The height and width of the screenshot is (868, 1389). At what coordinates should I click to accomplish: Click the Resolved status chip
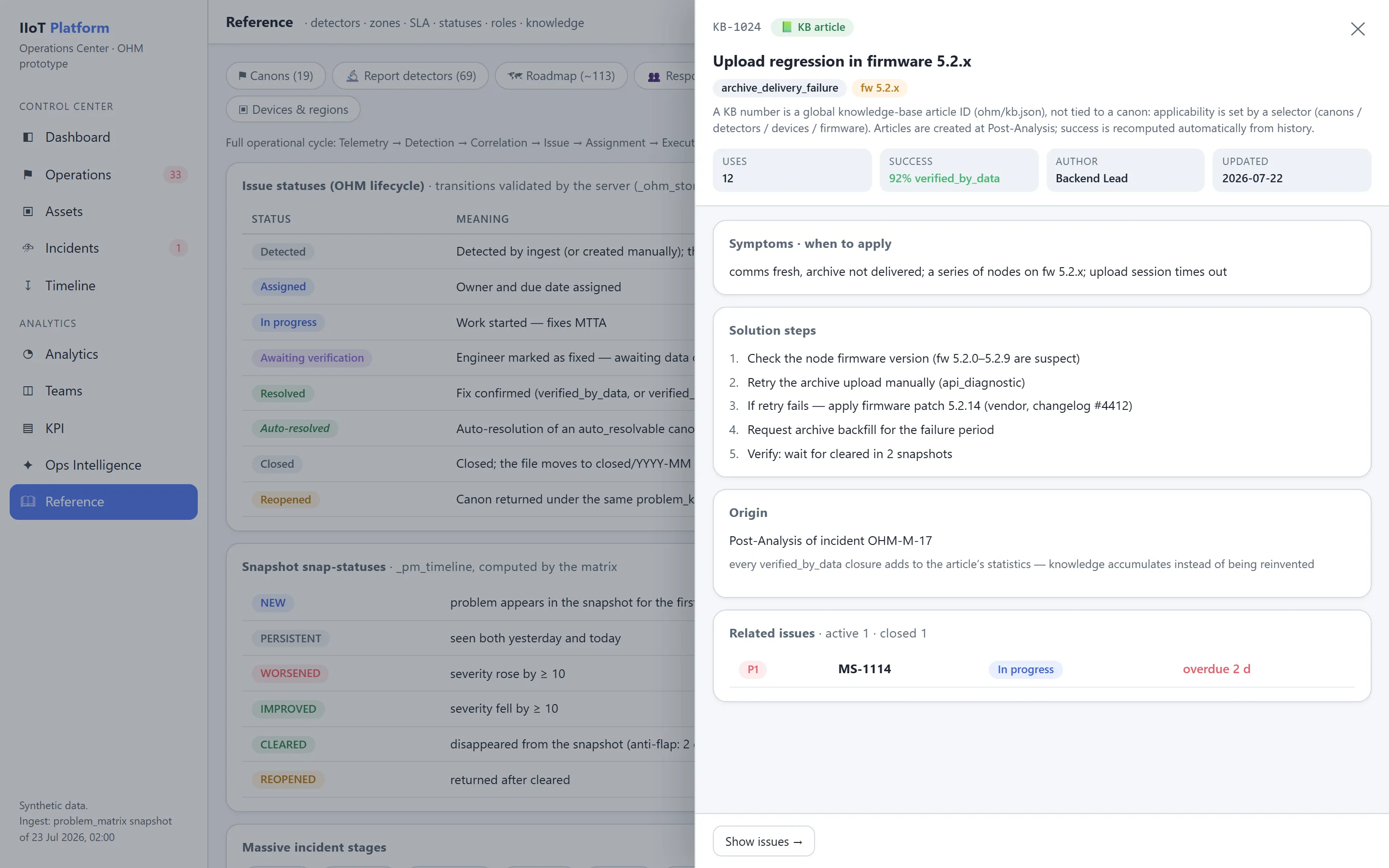(283, 393)
